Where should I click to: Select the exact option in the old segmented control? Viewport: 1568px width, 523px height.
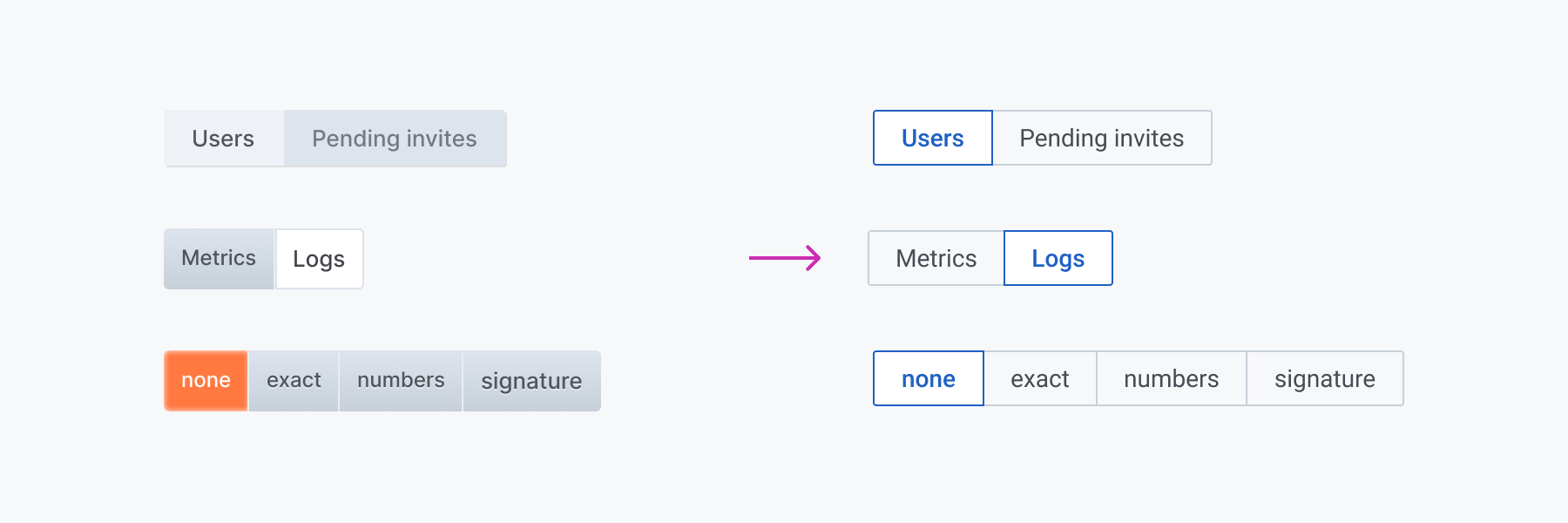coord(294,380)
